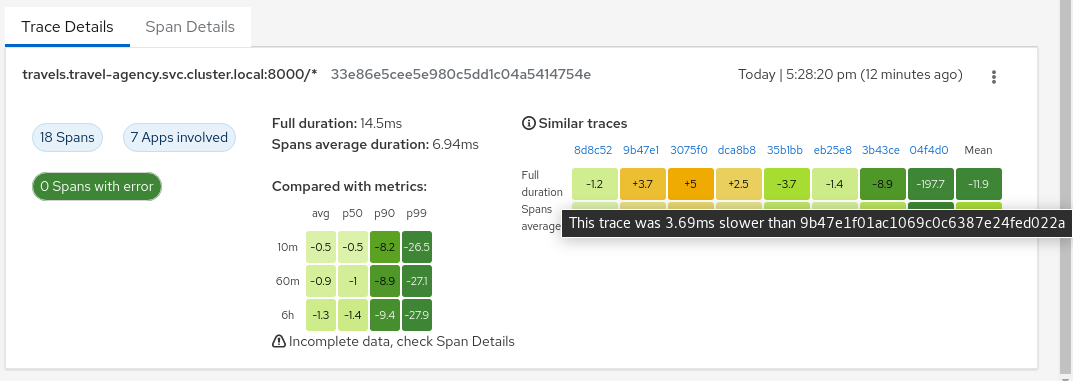Click the -3.7 full duration heatmap cell

pyautogui.click(x=787, y=184)
